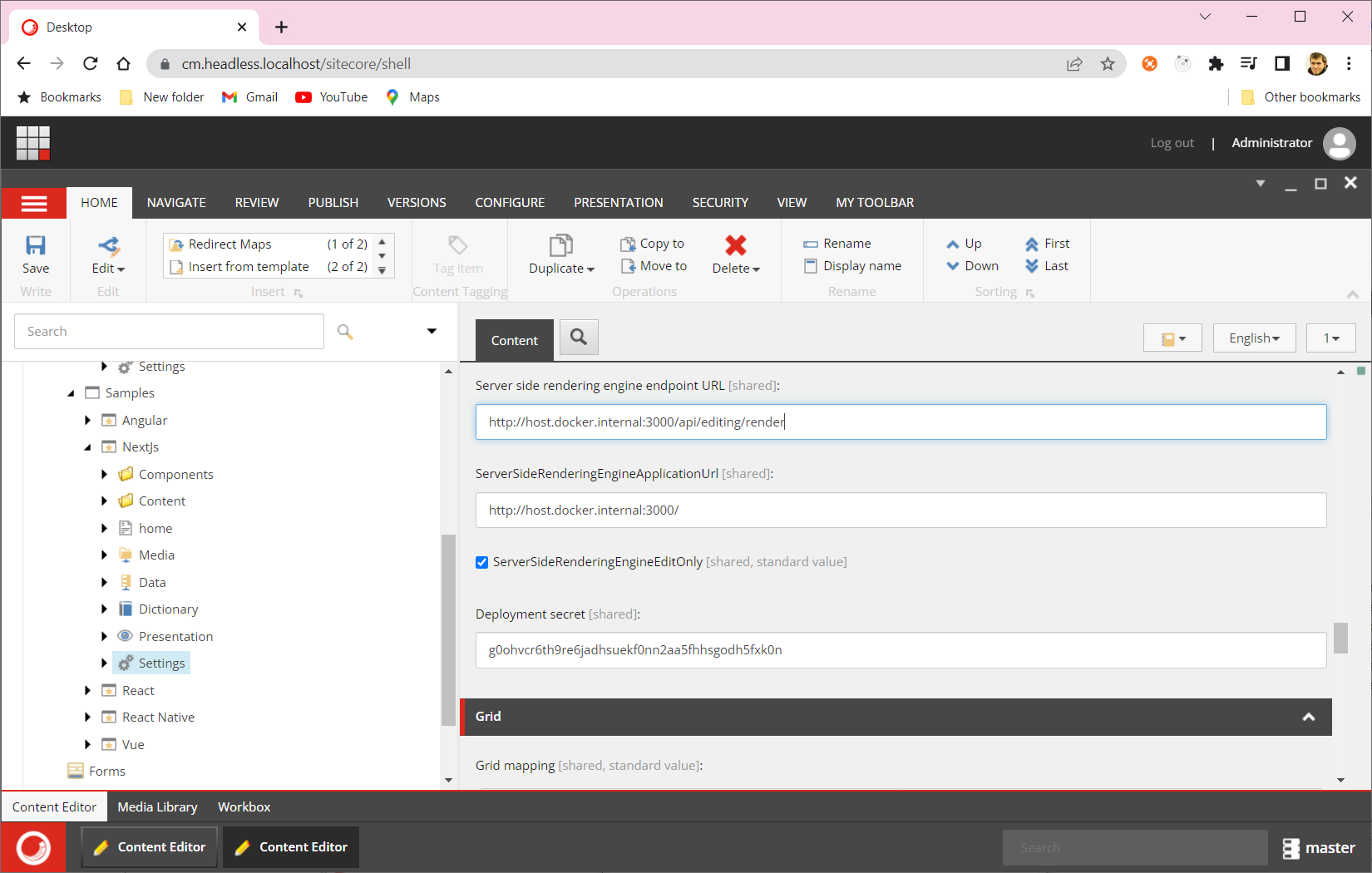This screenshot has height=873, width=1372.
Task: Collapse the Grid section
Action: tap(1310, 716)
